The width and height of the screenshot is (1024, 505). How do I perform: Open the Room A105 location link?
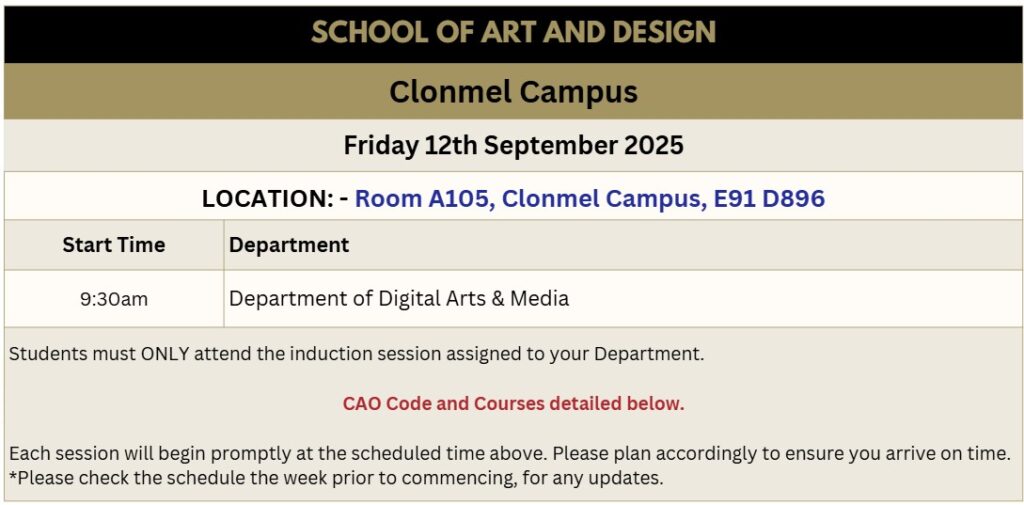pyautogui.click(x=423, y=199)
